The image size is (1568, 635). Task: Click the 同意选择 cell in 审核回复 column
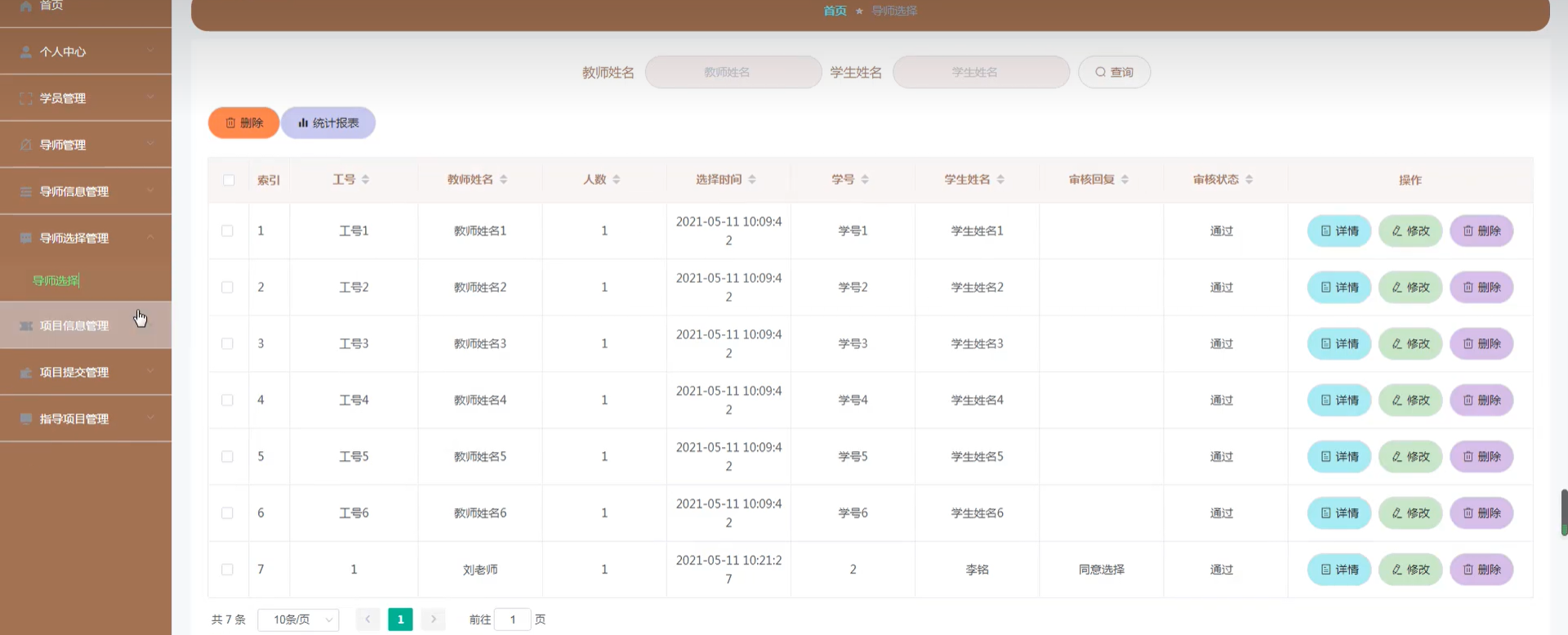pos(1101,570)
